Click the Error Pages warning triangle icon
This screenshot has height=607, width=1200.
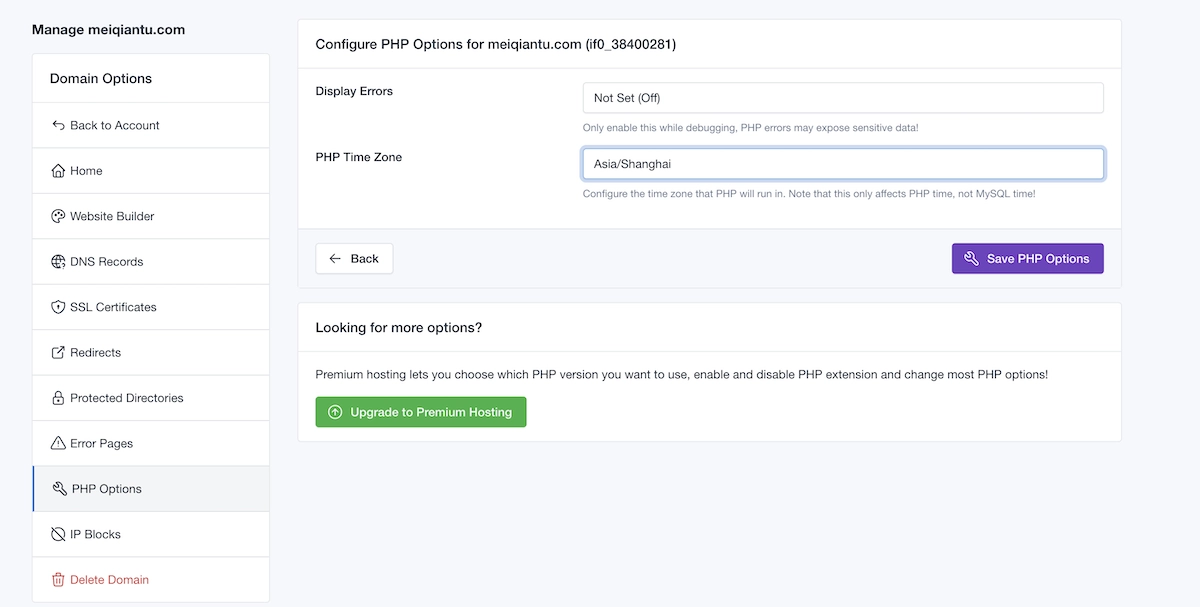click(x=58, y=444)
